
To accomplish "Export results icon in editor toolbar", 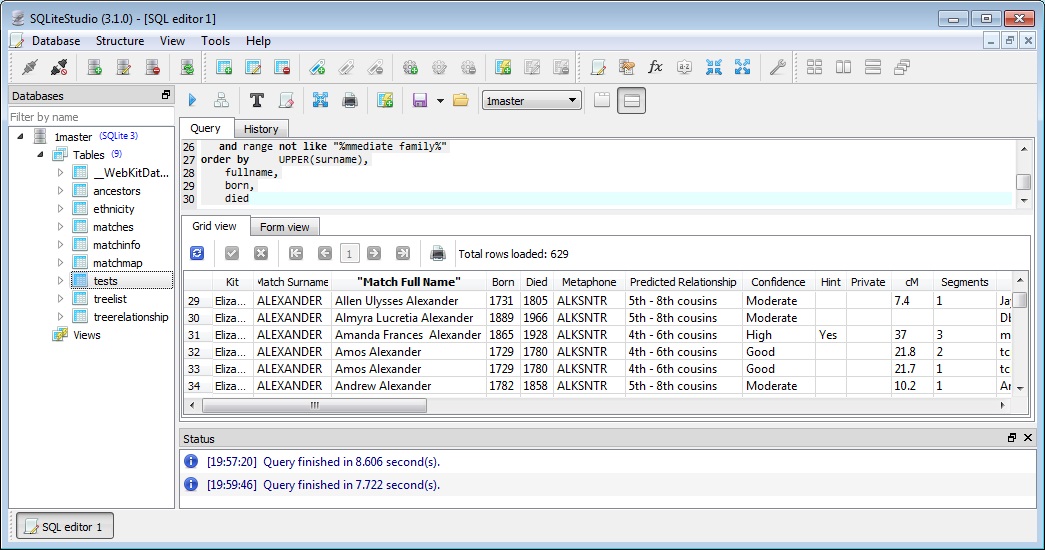I will coord(321,101).
